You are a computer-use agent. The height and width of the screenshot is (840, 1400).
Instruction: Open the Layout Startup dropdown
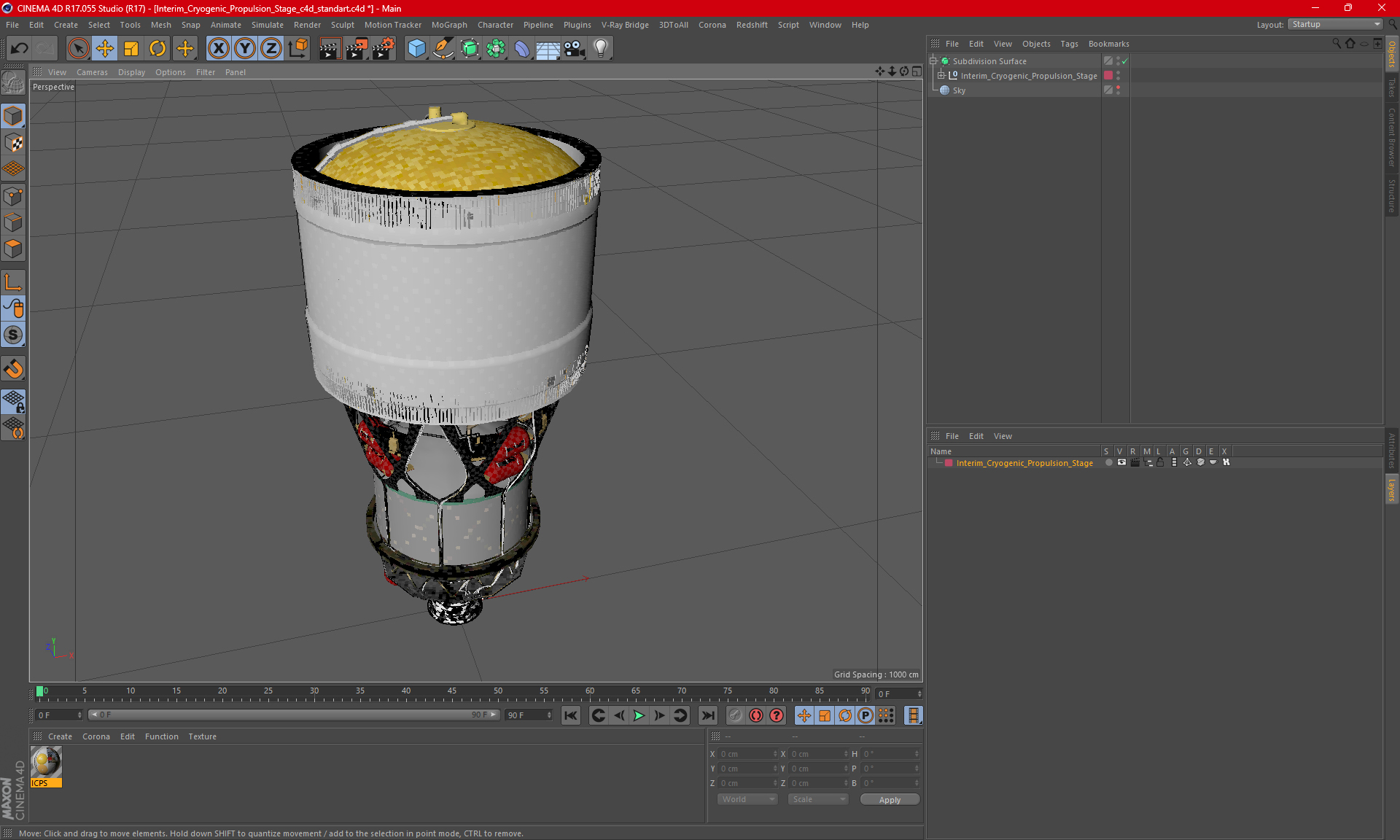point(1335,24)
